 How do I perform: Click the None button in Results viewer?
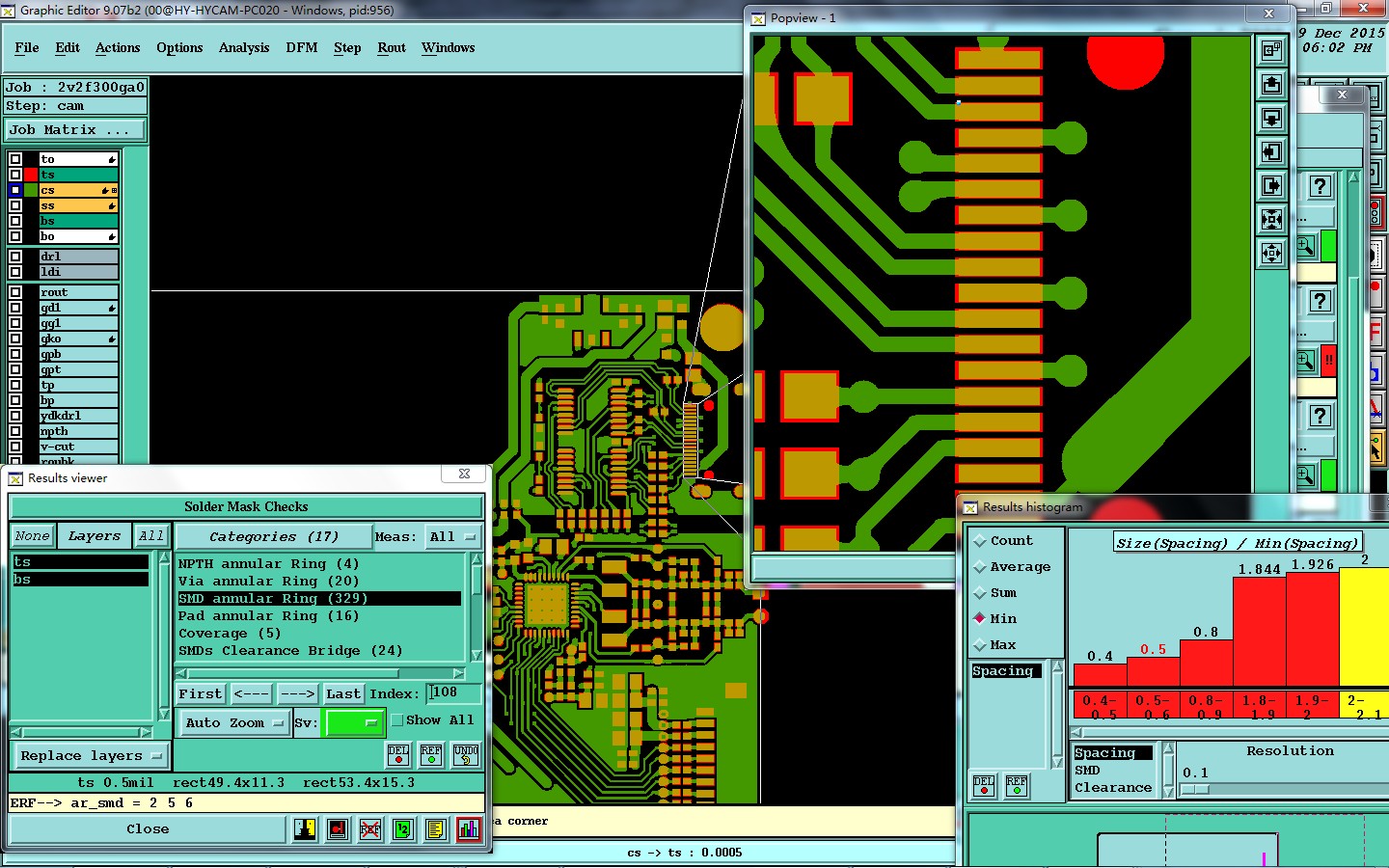[x=32, y=536]
